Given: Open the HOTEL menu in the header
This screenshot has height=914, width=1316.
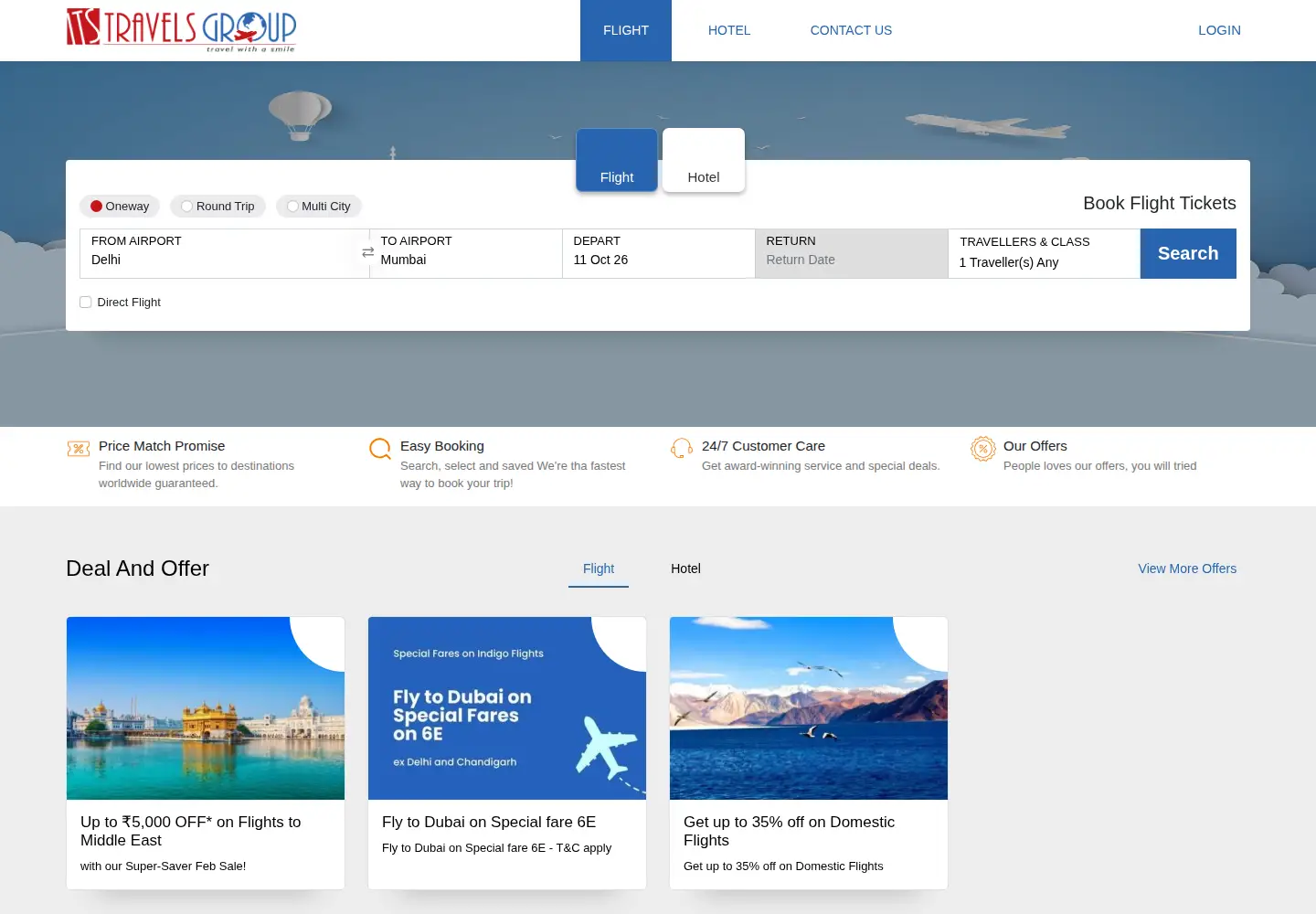Looking at the screenshot, I should (729, 30).
